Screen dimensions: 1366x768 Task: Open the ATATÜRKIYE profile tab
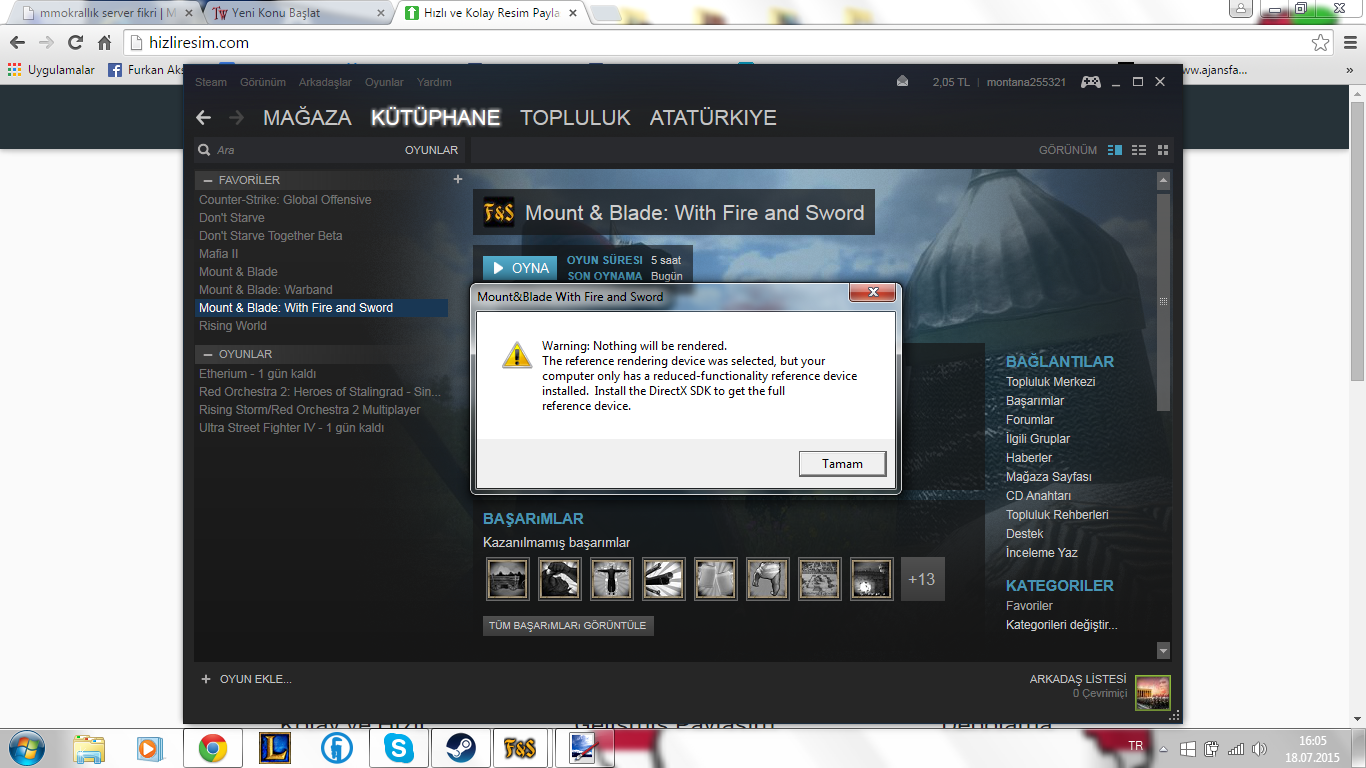tap(713, 117)
